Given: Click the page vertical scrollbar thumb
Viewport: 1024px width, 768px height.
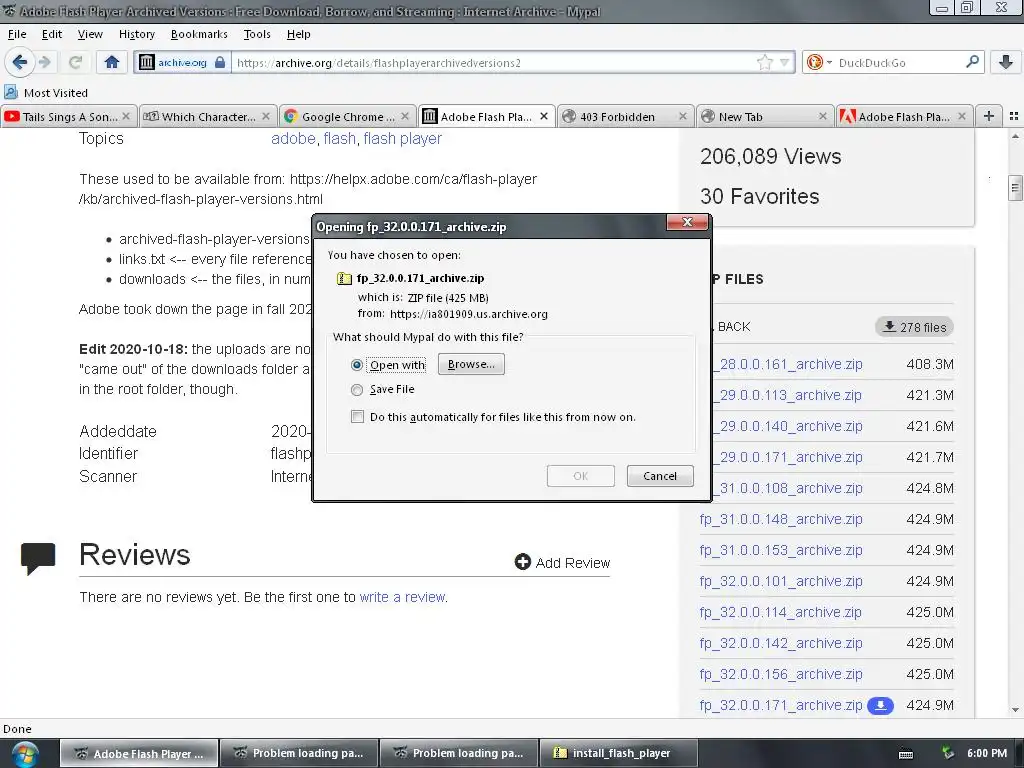Looking at the screenshot, I should (1015, 188).
